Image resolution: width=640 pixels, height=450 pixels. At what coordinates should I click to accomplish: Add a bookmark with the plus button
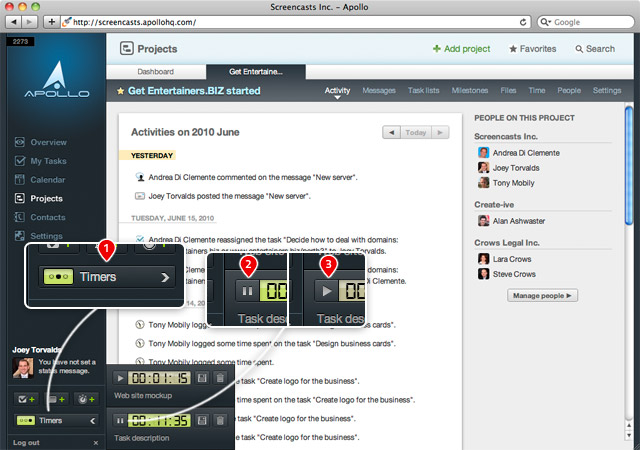(51, 22)
